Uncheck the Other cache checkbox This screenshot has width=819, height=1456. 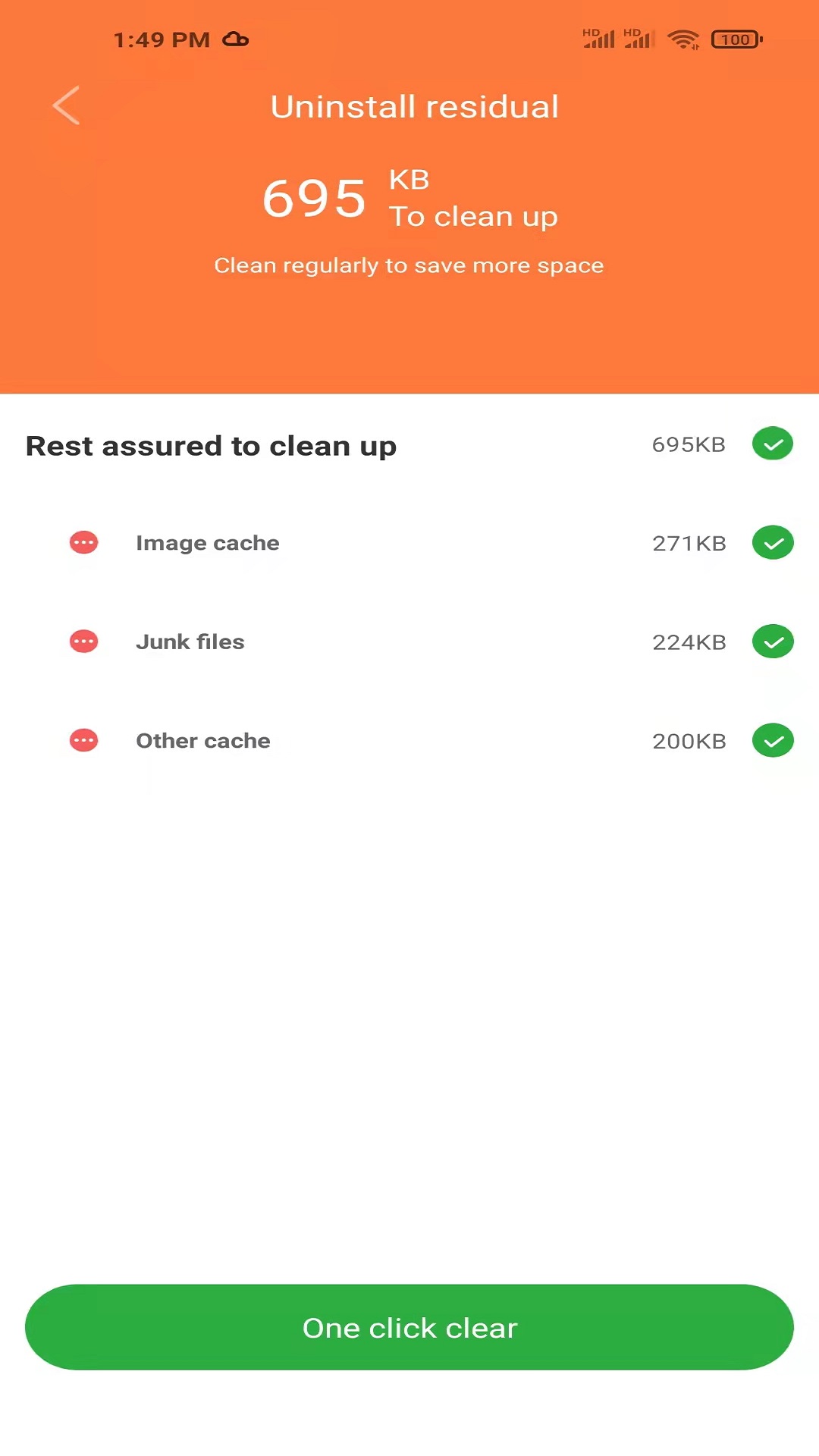[x=772, y=740]
